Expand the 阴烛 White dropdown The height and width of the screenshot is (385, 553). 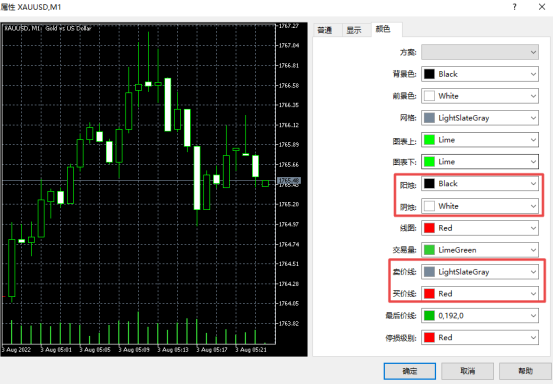480,206
